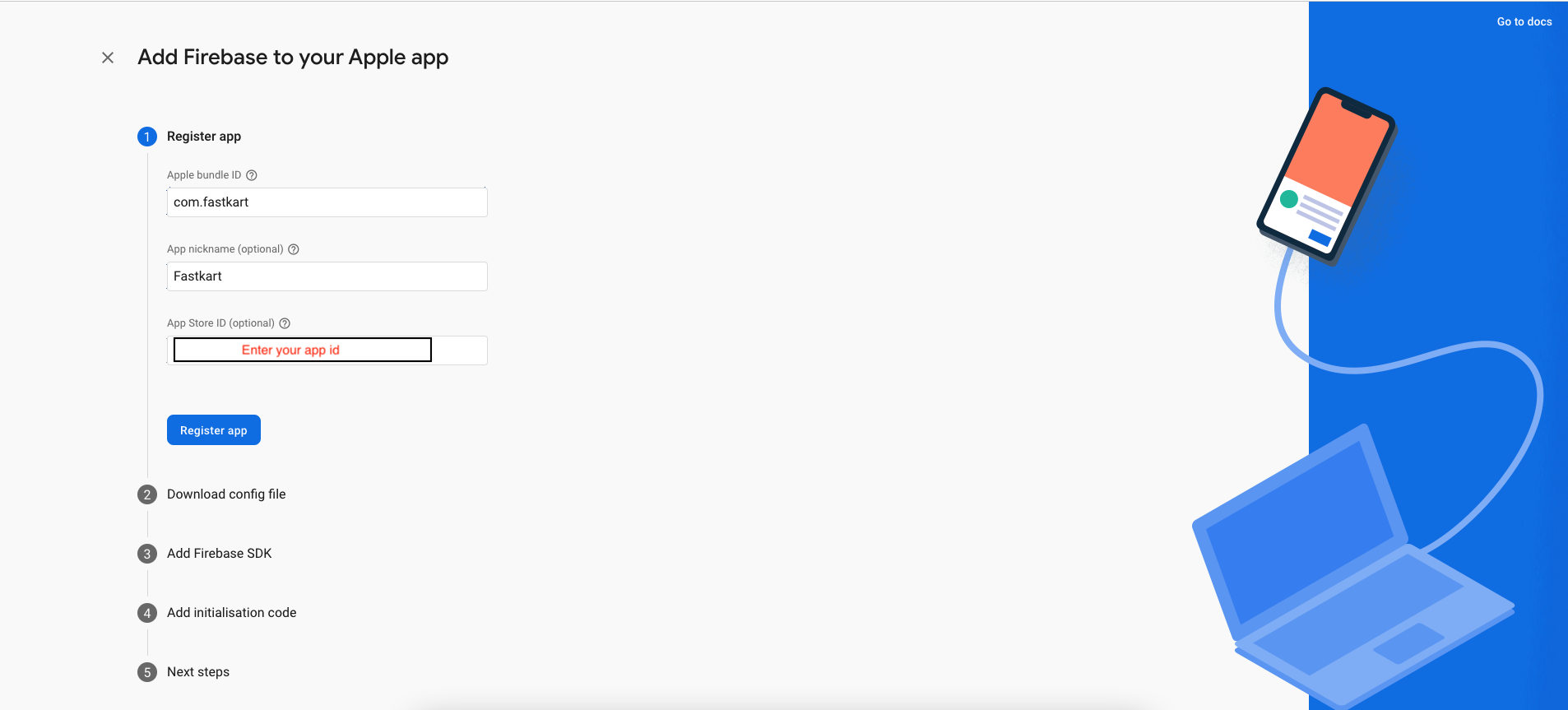Expand the Download config file step
The height and width of the screenshot is (710, 1568).
point(226,494)
